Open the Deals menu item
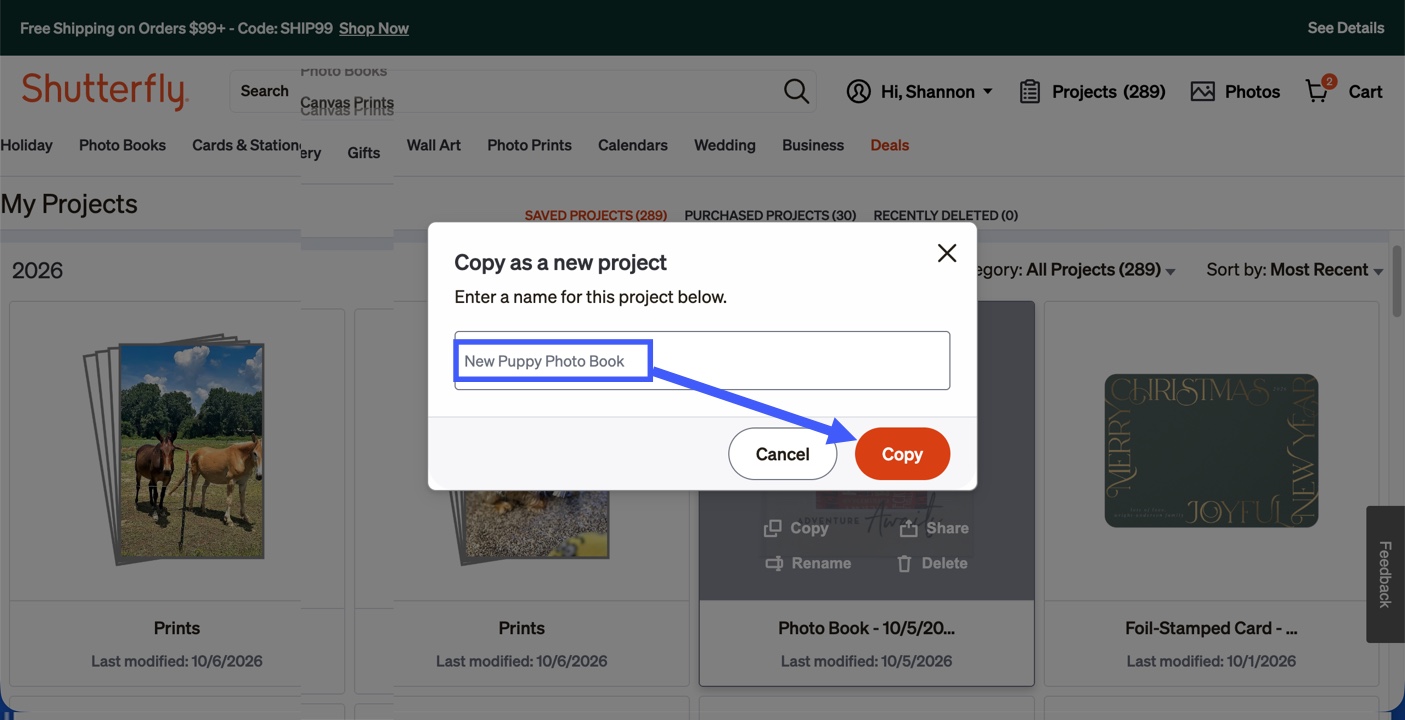The image size is (1405, 720). tap(890, 145)
